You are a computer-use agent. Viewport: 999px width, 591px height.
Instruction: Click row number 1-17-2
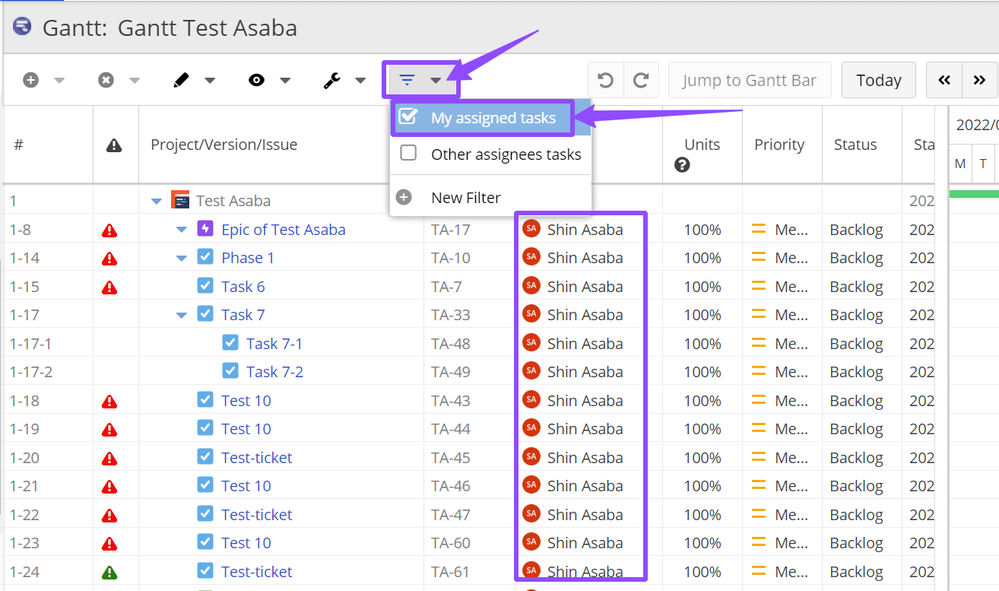(x=31, y=373)
